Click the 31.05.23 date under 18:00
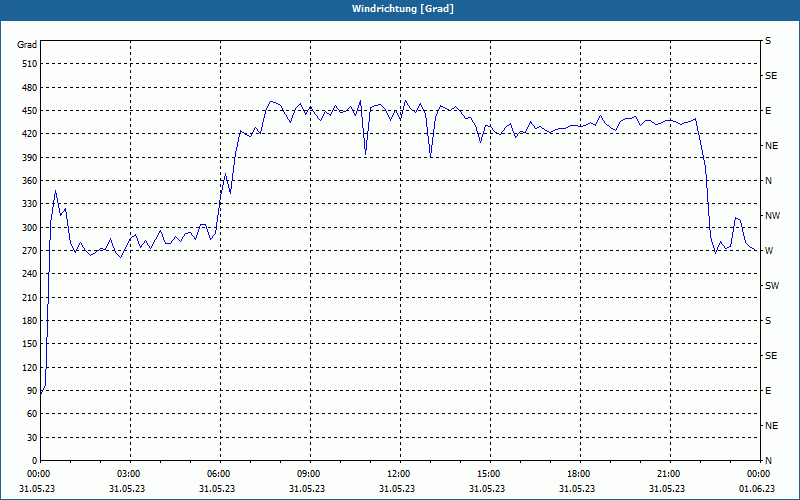Screen dimensions: 800x500 pyautogui.click(x=577, y=489)
